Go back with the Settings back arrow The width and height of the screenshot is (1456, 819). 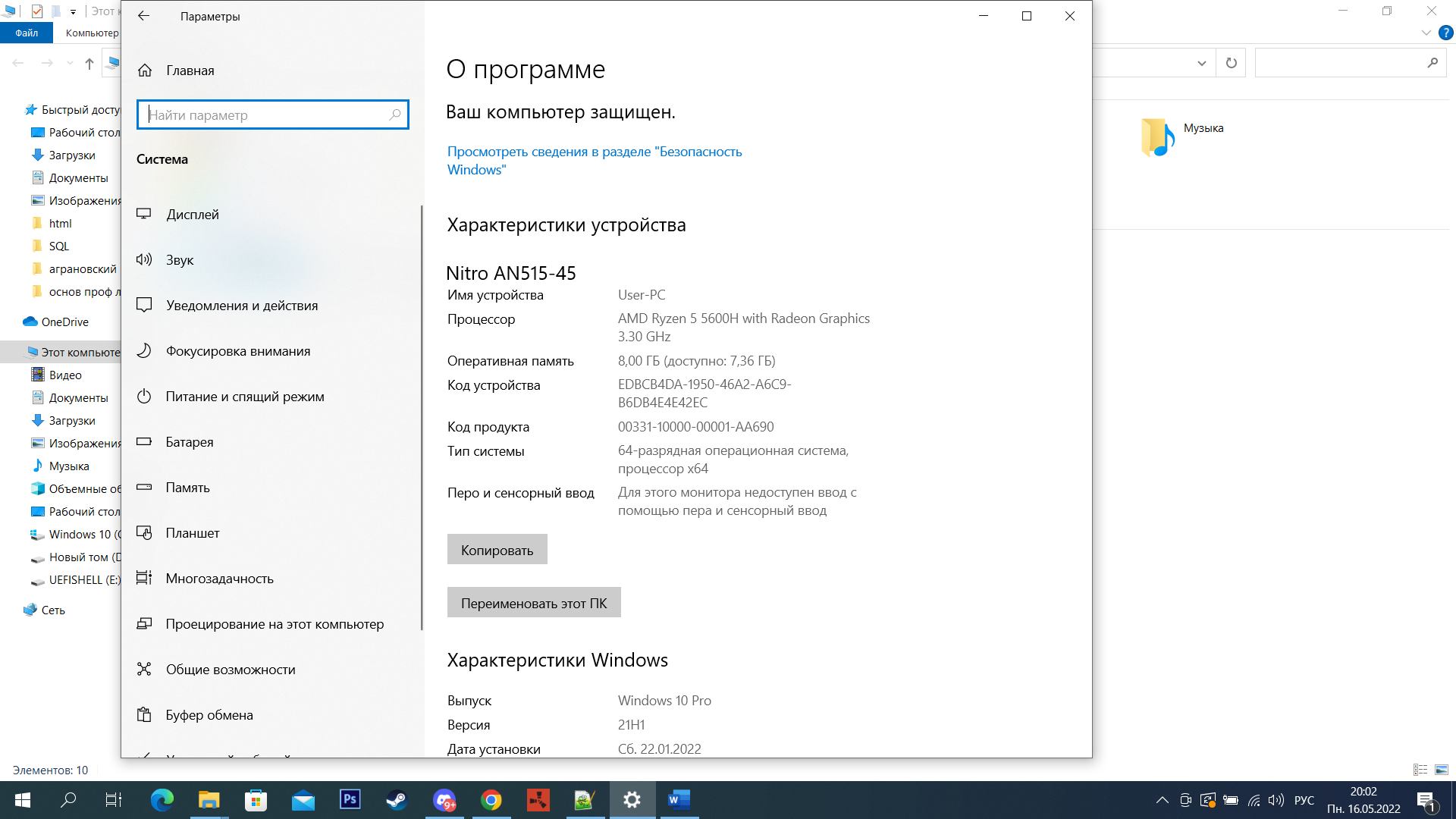[143, 16]
